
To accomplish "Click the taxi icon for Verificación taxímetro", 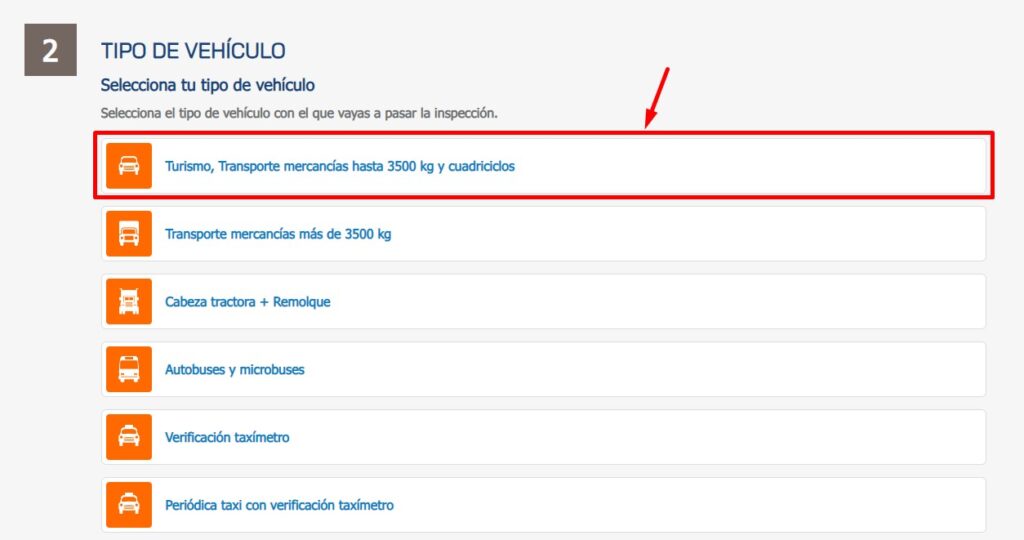I will tap(129, 437).
